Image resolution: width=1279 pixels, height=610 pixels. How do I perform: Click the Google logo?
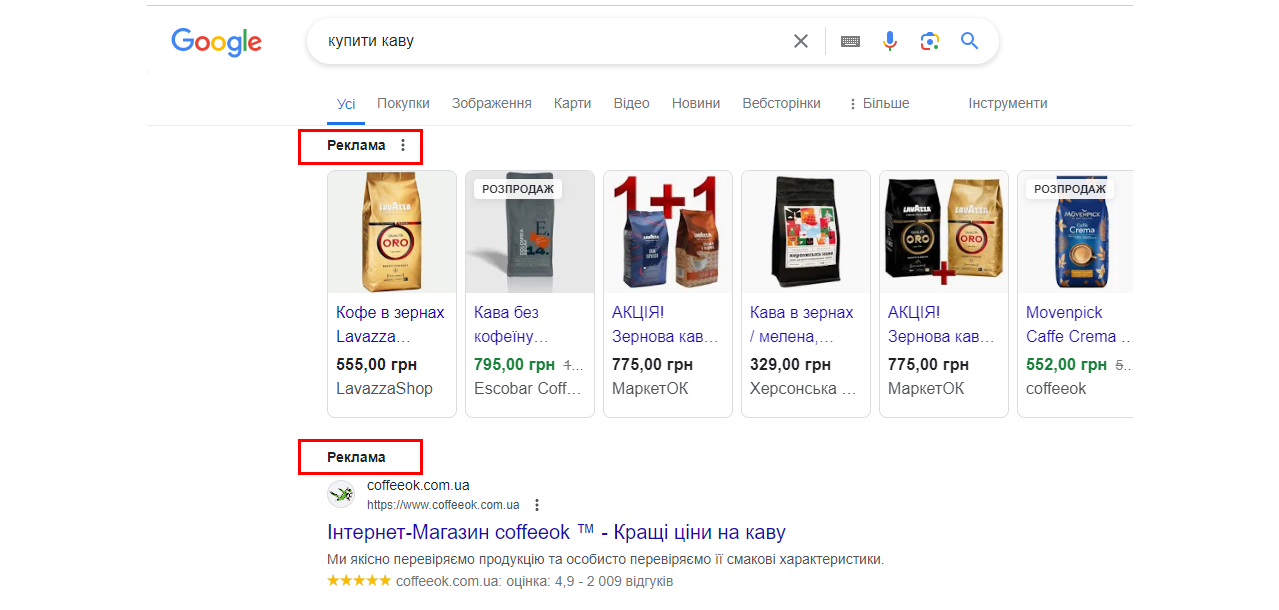216,42
